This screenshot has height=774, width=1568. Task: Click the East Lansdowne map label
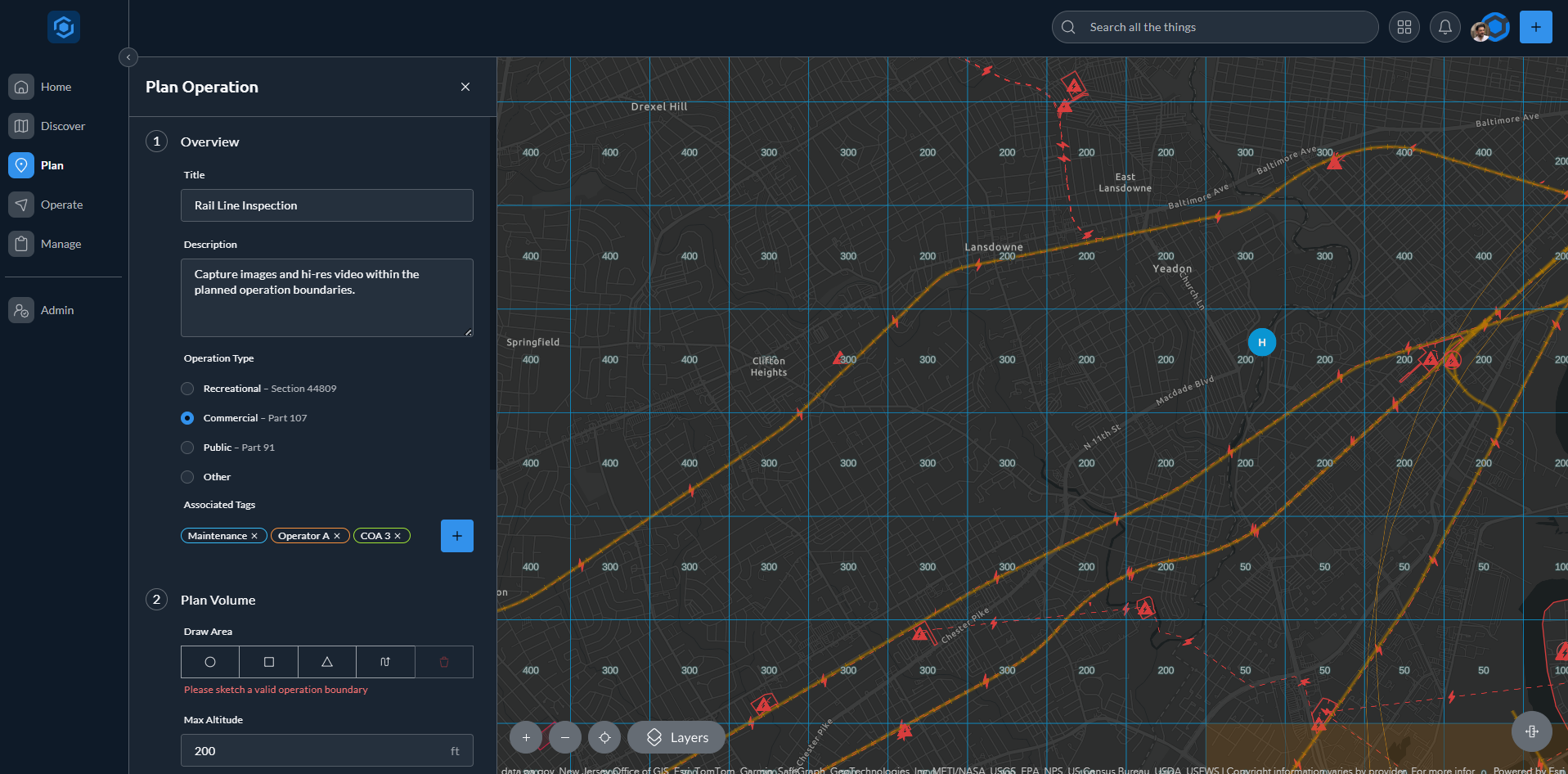[x=1125, y=182]
